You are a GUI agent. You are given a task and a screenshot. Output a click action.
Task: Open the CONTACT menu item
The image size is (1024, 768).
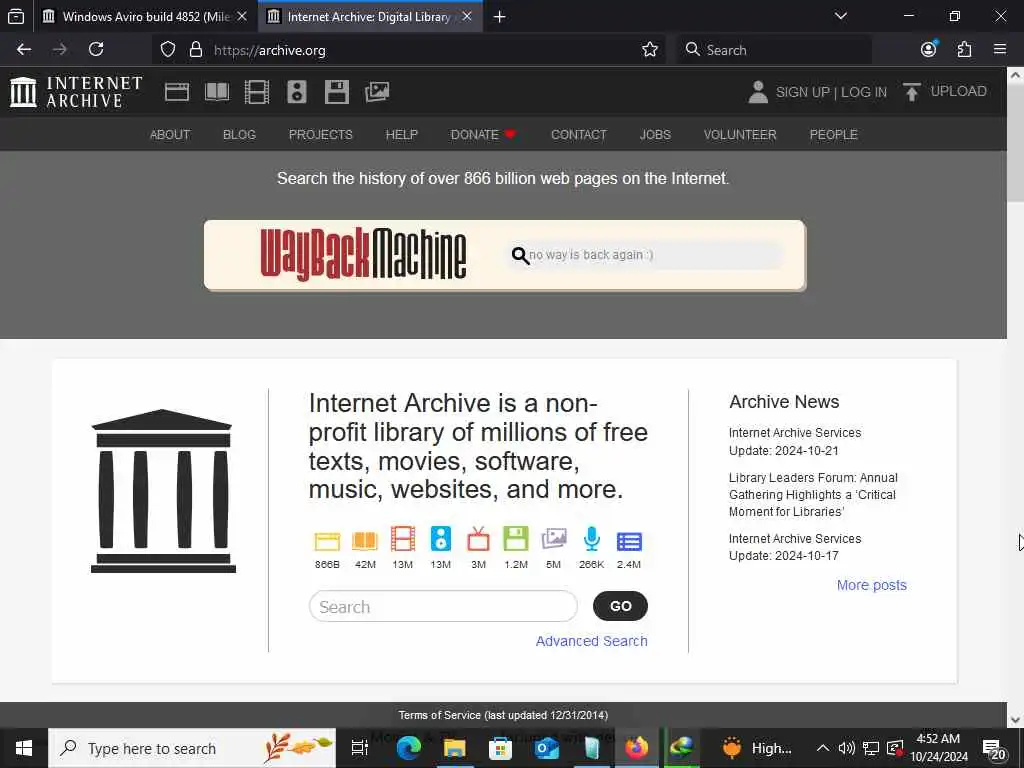579,135
